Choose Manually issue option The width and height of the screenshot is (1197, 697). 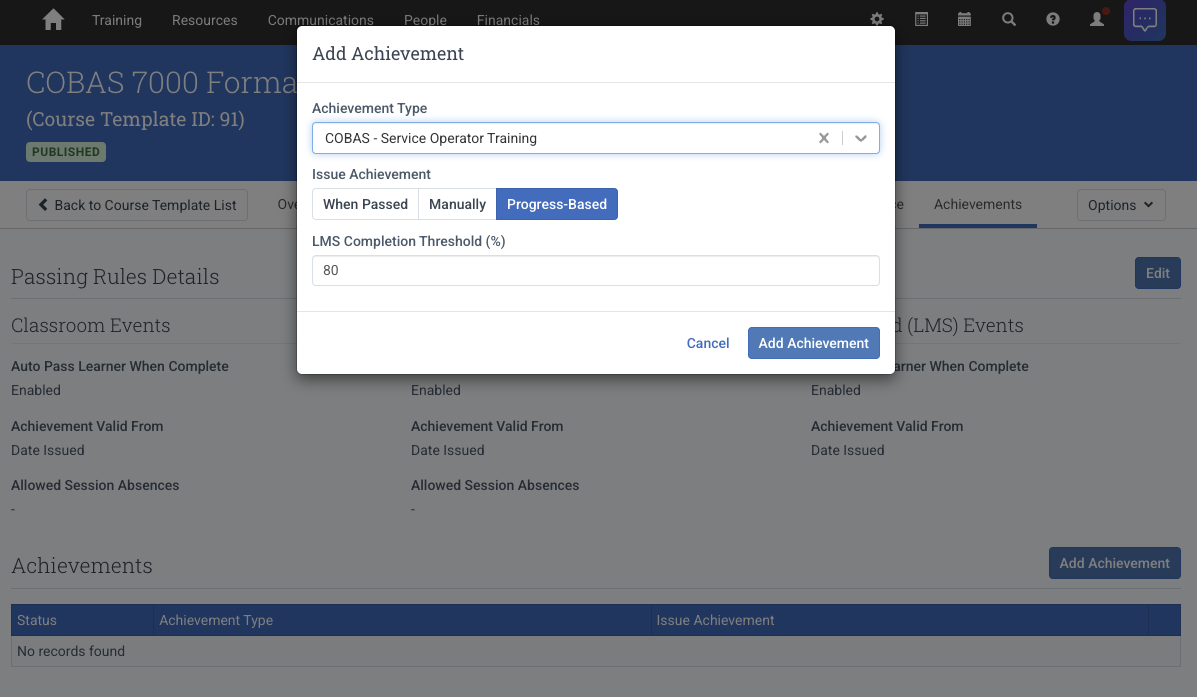click(x=457, y=204)
